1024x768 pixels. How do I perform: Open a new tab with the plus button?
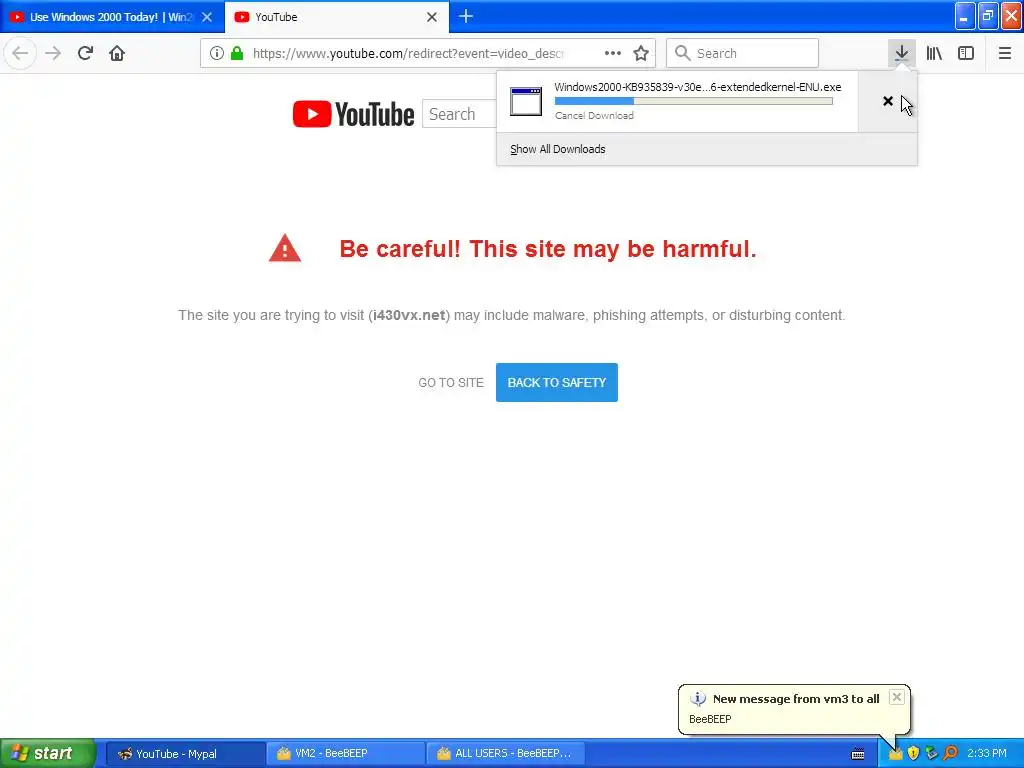point(466,16)
